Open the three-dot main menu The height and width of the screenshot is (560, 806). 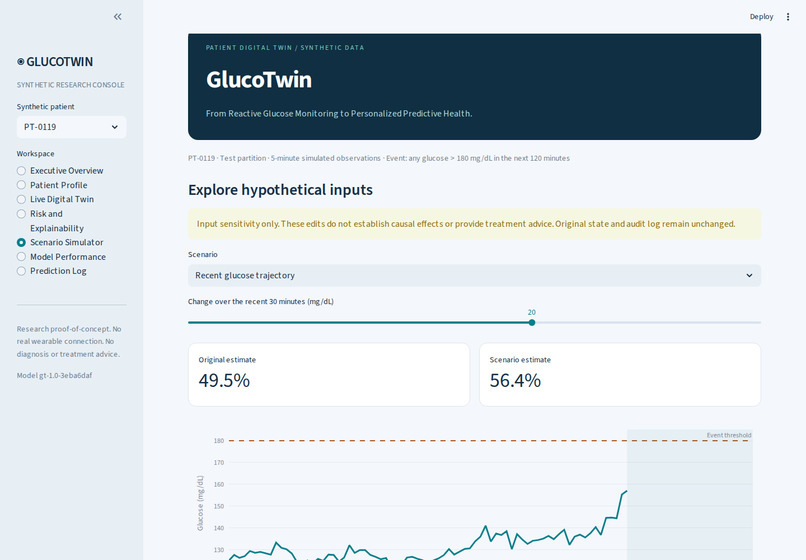787,16
